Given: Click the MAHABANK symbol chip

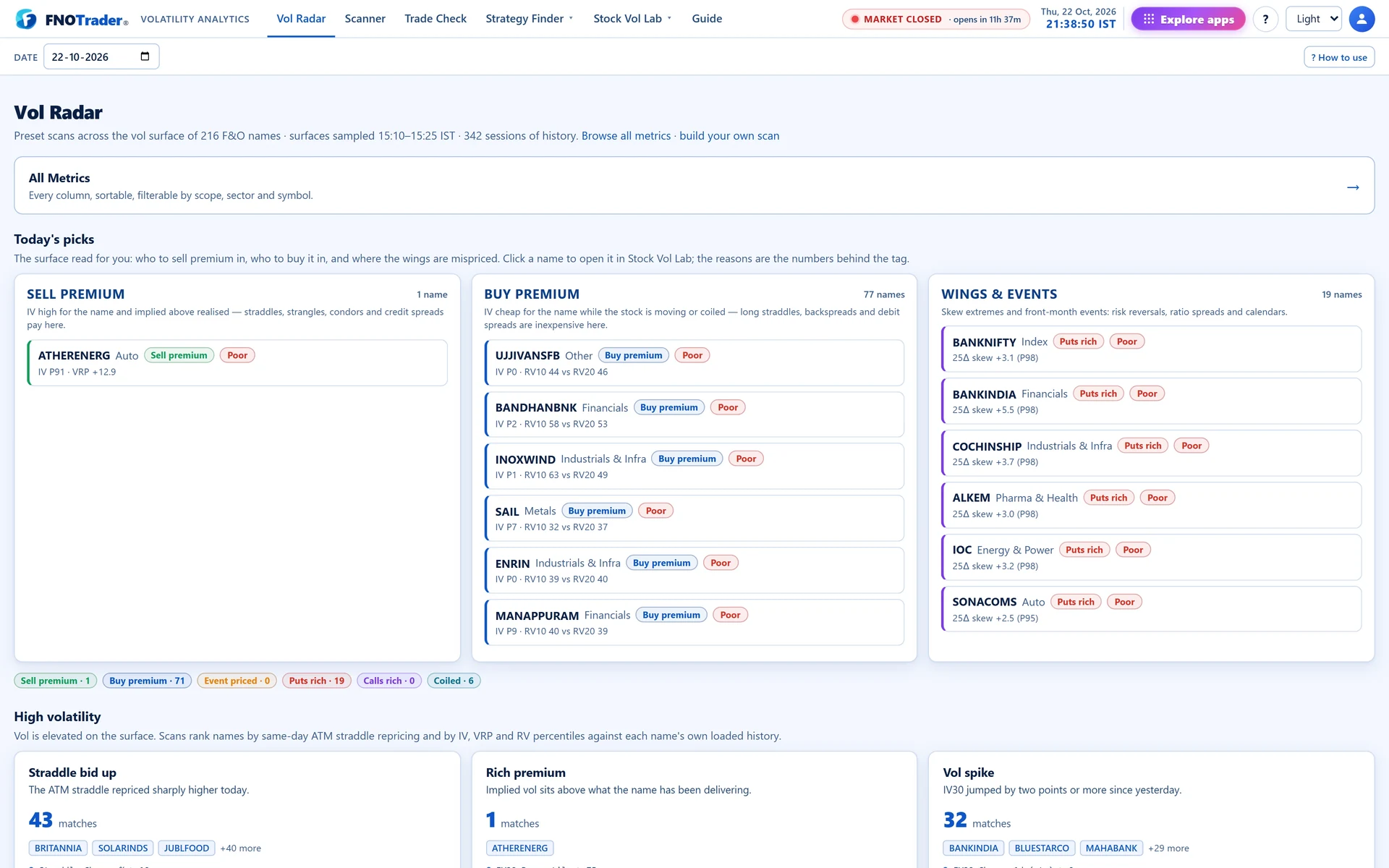Looking at the screenshot, I should tap(1111, 848).
